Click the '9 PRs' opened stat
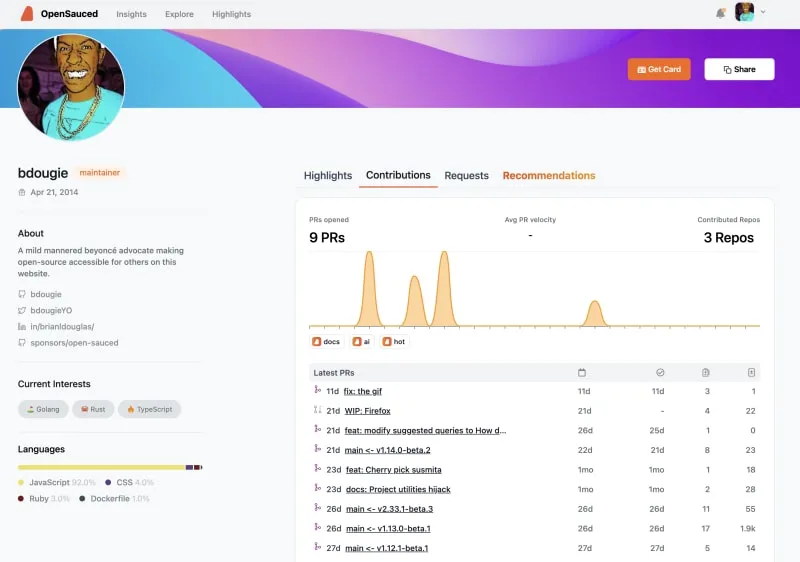 (327, 238)
